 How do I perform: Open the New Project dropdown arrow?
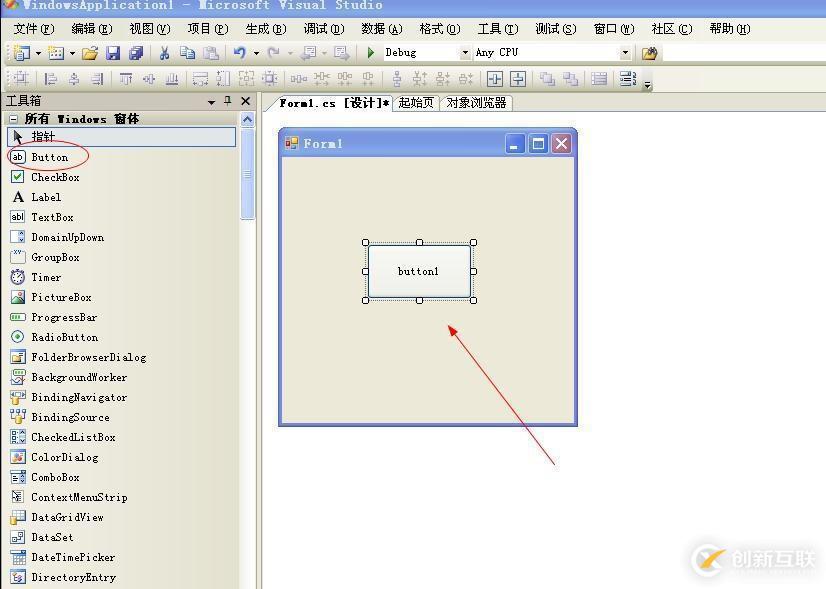point(38,53)
